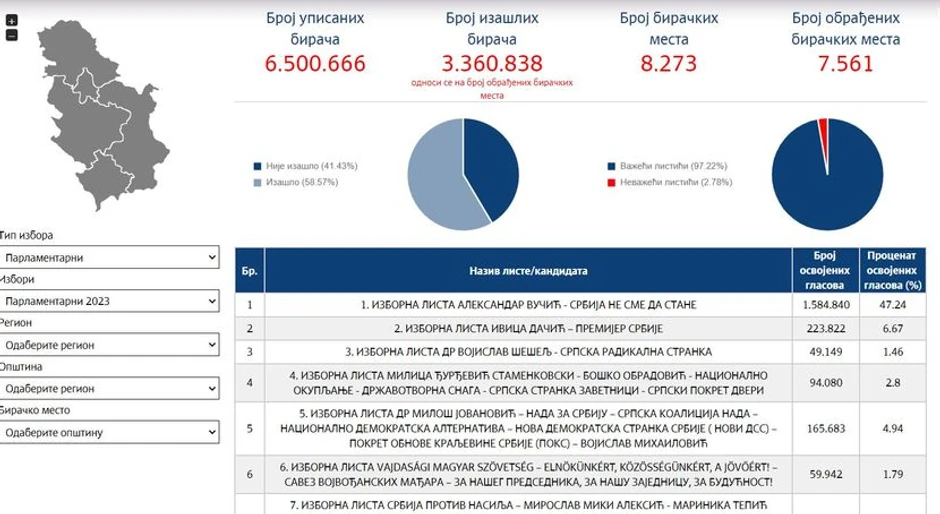Zoom out the map with minus button

click(11, 35)
